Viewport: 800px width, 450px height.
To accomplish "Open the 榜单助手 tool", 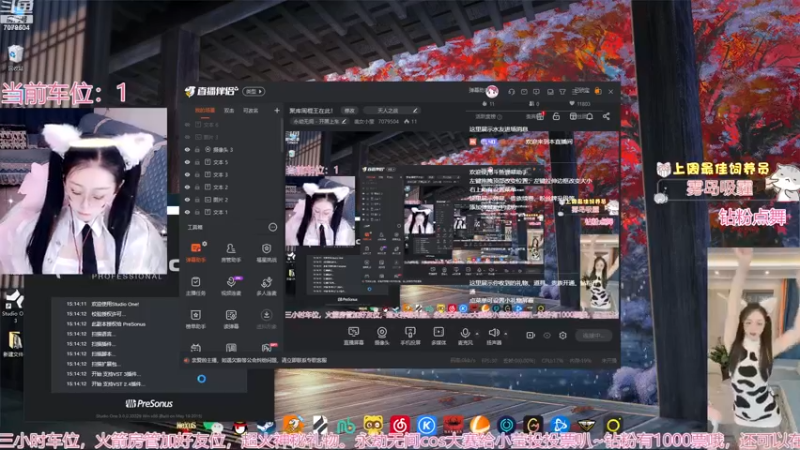I will 196,319.
